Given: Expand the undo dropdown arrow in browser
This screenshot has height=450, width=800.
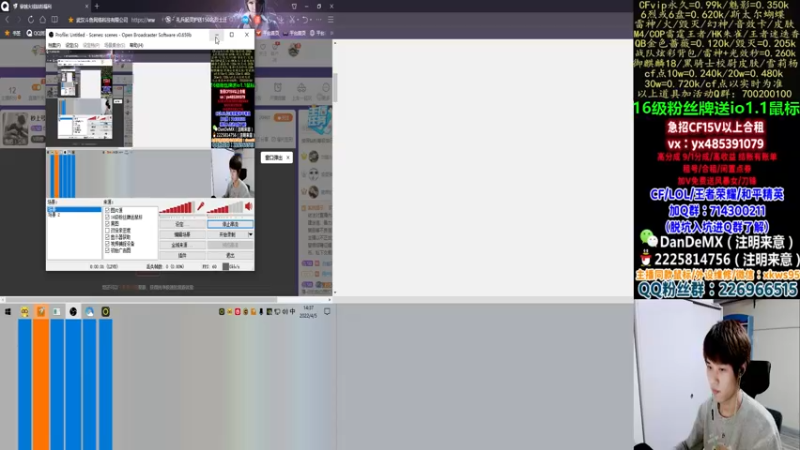Looking at the screenshot, I should point(310,20).
